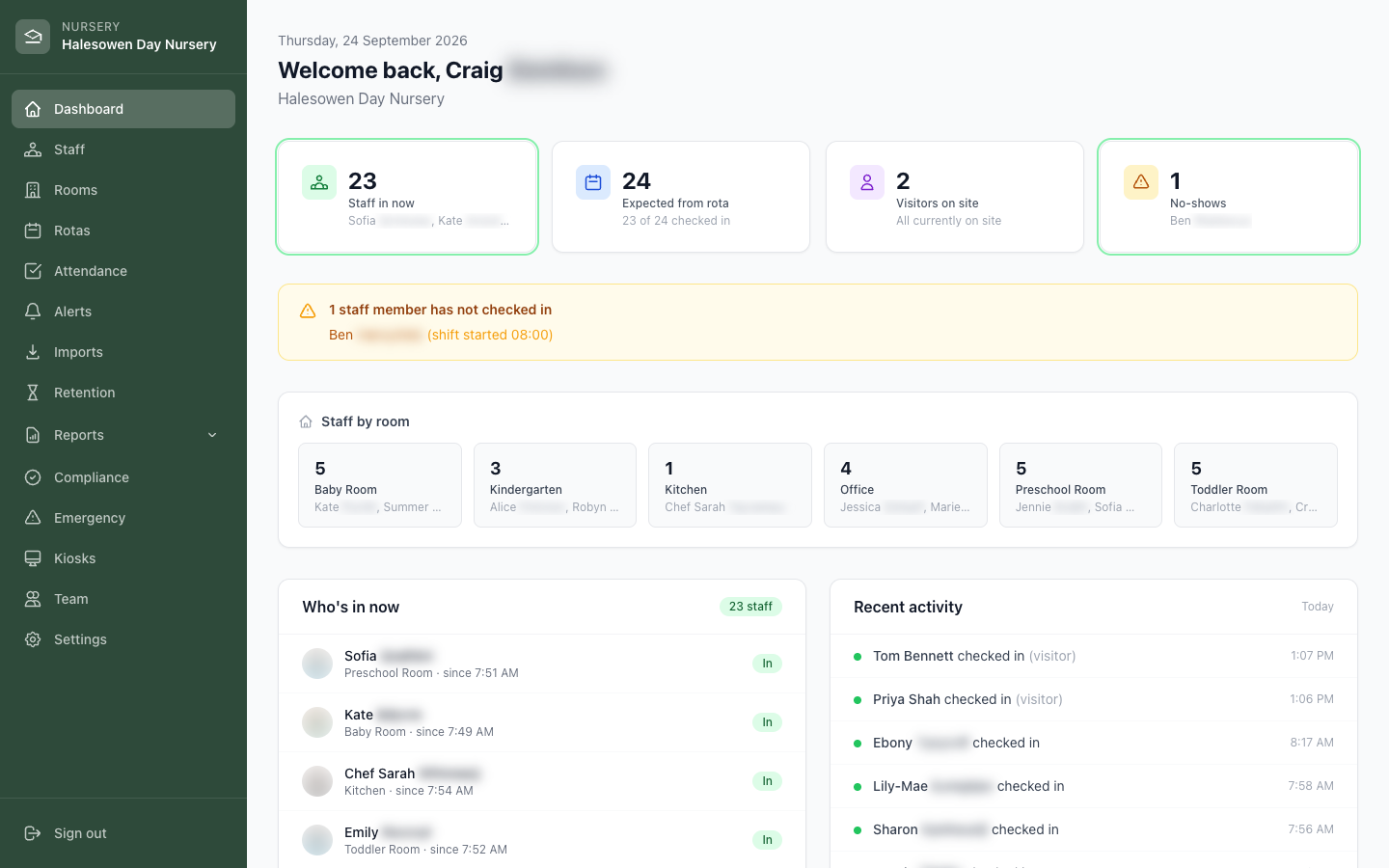Click 'Priya Shah checked in' activity entry

tap(1094, 699)
